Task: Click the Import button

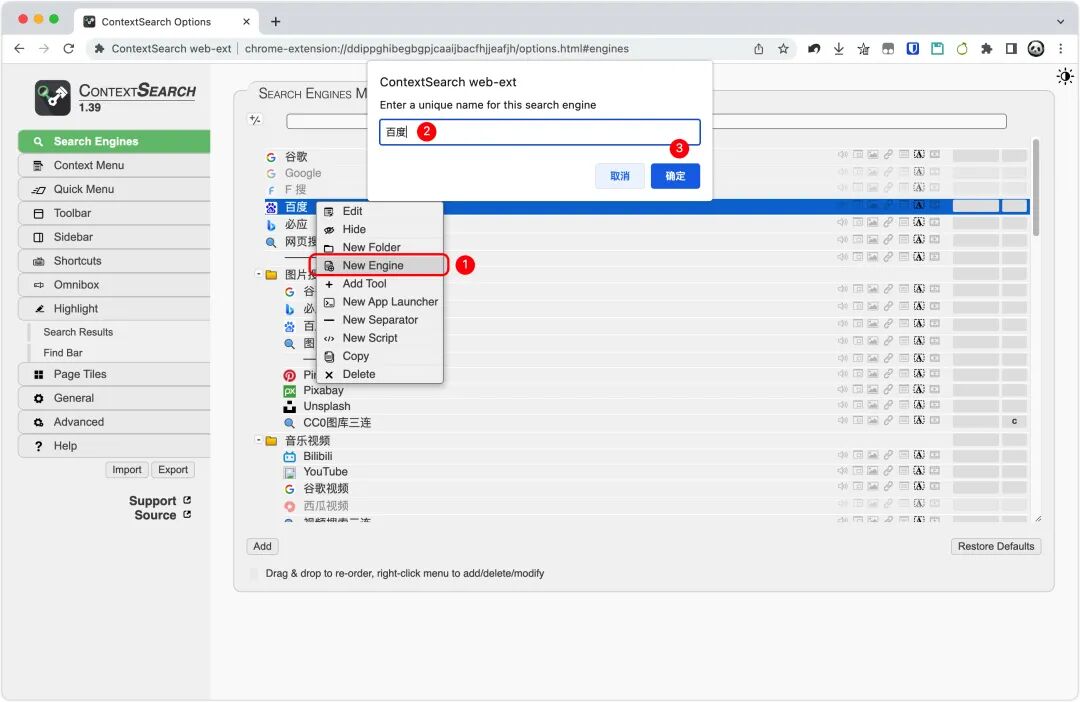Action: point(127,469)
